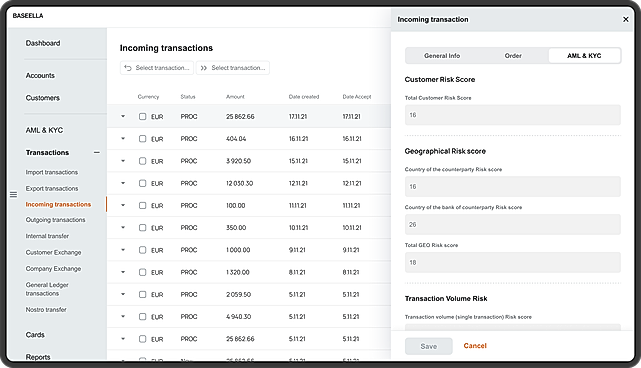Click the Country of the counterparty Risk score field

(513, 186)
